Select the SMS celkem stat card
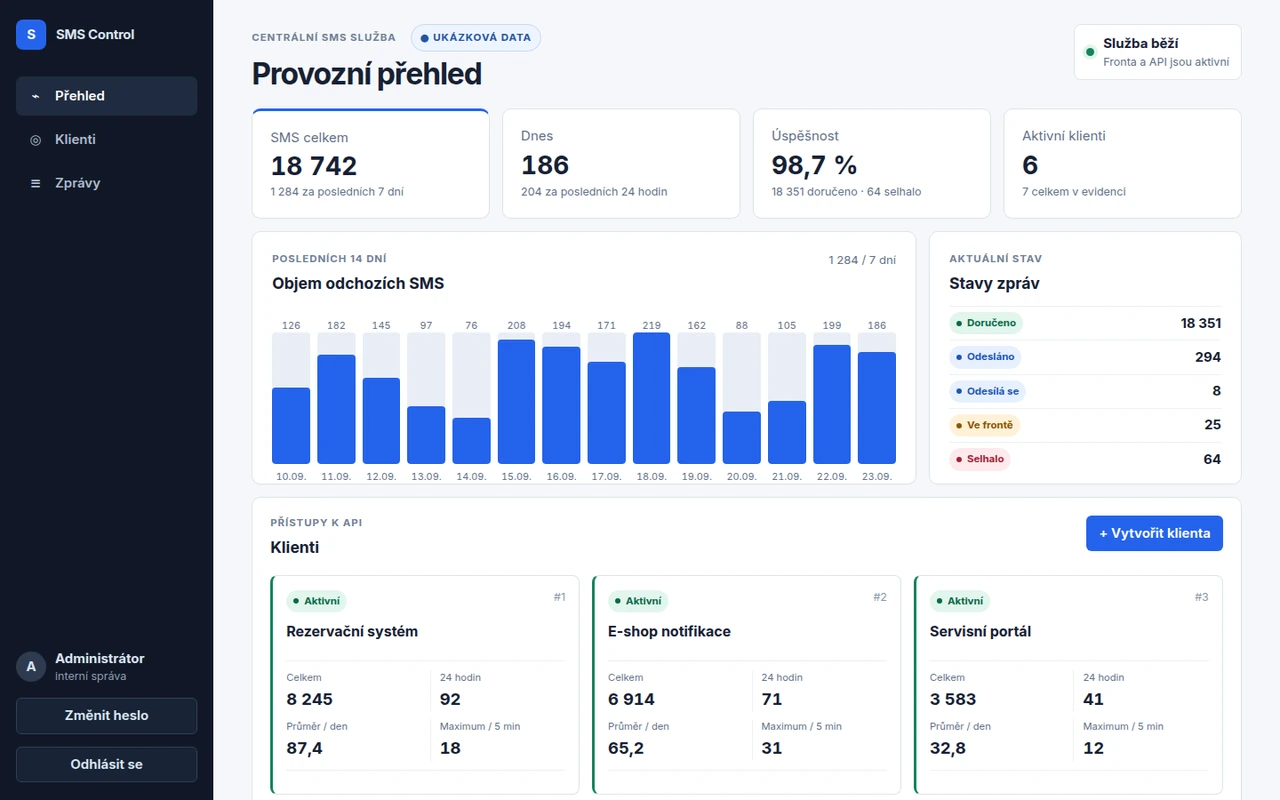 [370, 163]
